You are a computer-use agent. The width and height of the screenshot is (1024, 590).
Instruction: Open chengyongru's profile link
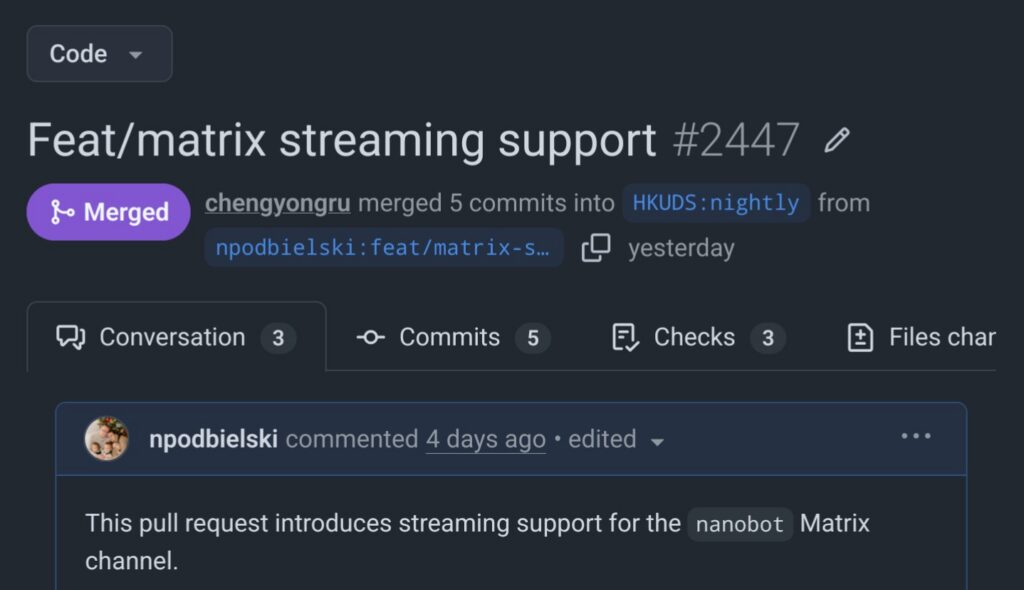[278, 203]
